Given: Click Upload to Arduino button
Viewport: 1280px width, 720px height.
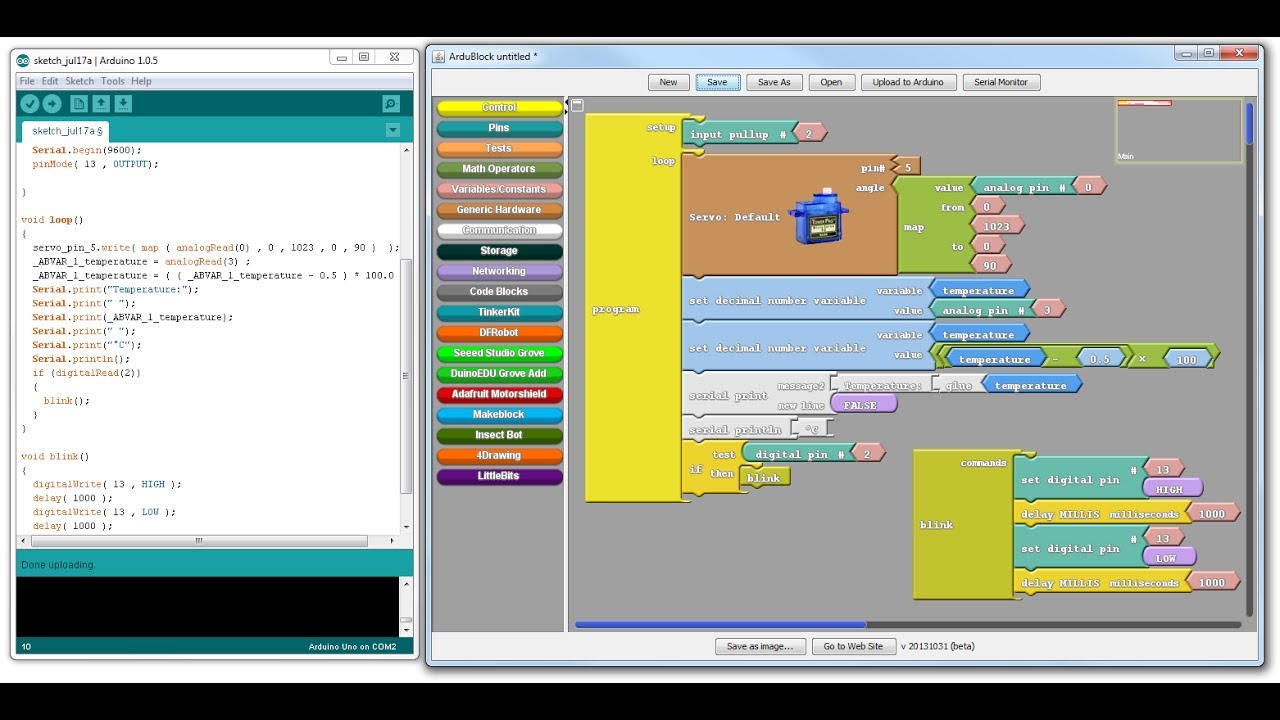Looking at the screenshot, I should (908, 82).
